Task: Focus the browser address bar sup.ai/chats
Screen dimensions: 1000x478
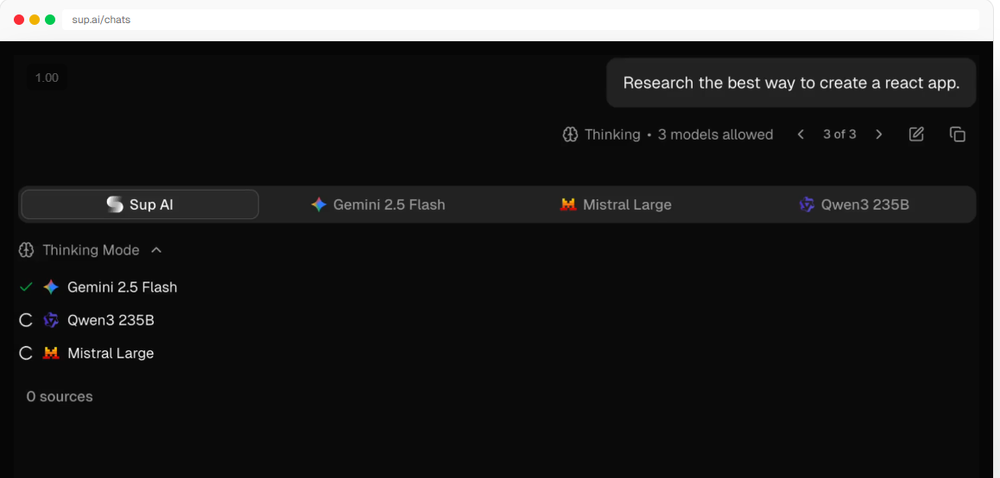Action: (x=520, y=20)
